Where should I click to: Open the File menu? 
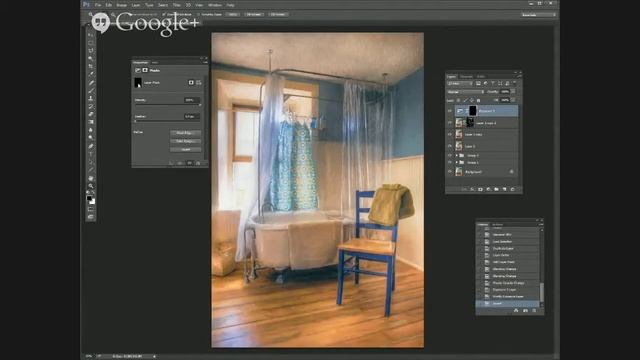pyautogui.click(x=98, y=5)
